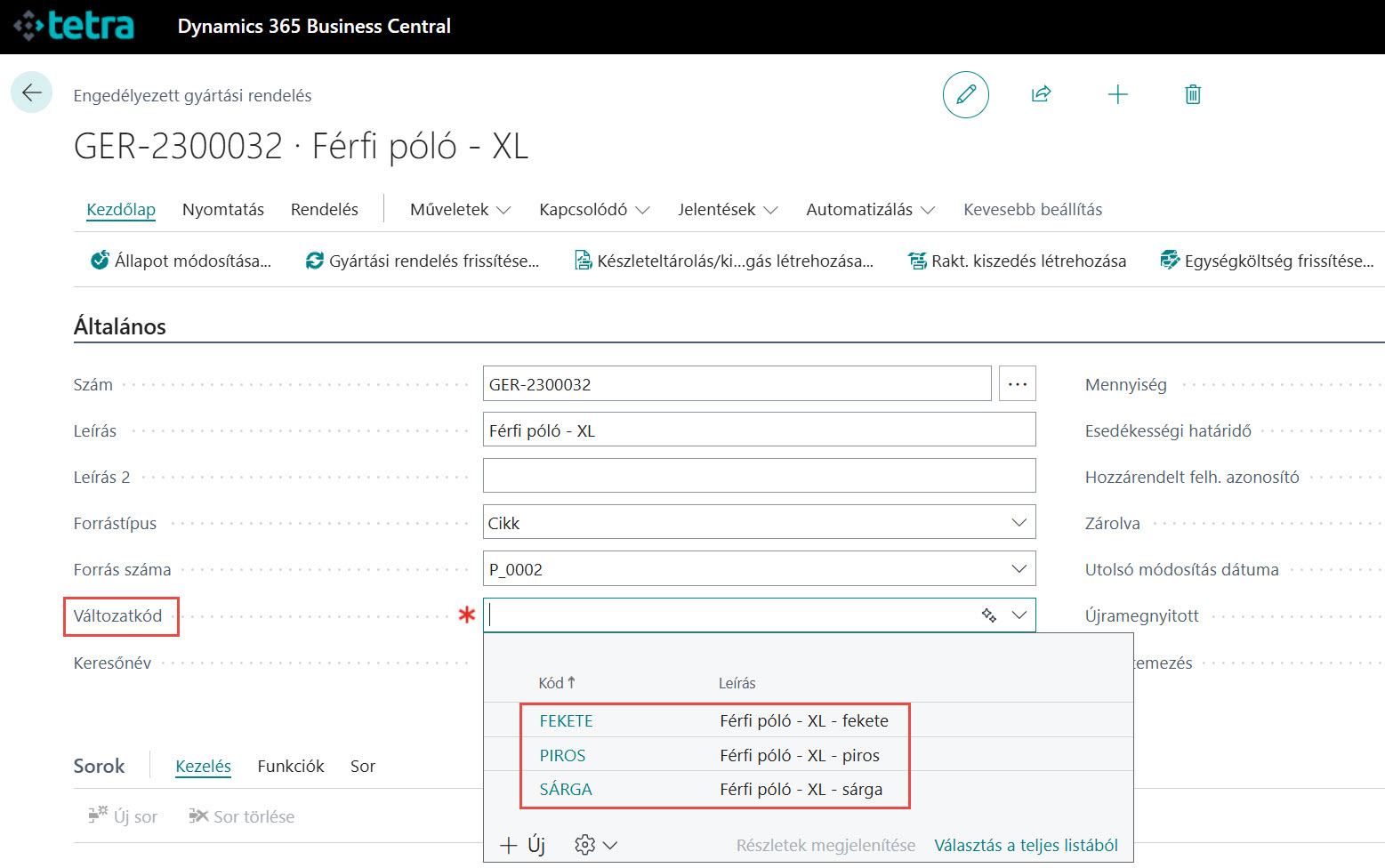Switch to the Nyomtatás tab
The image size is (1385, 868).
tap(223, 210)
